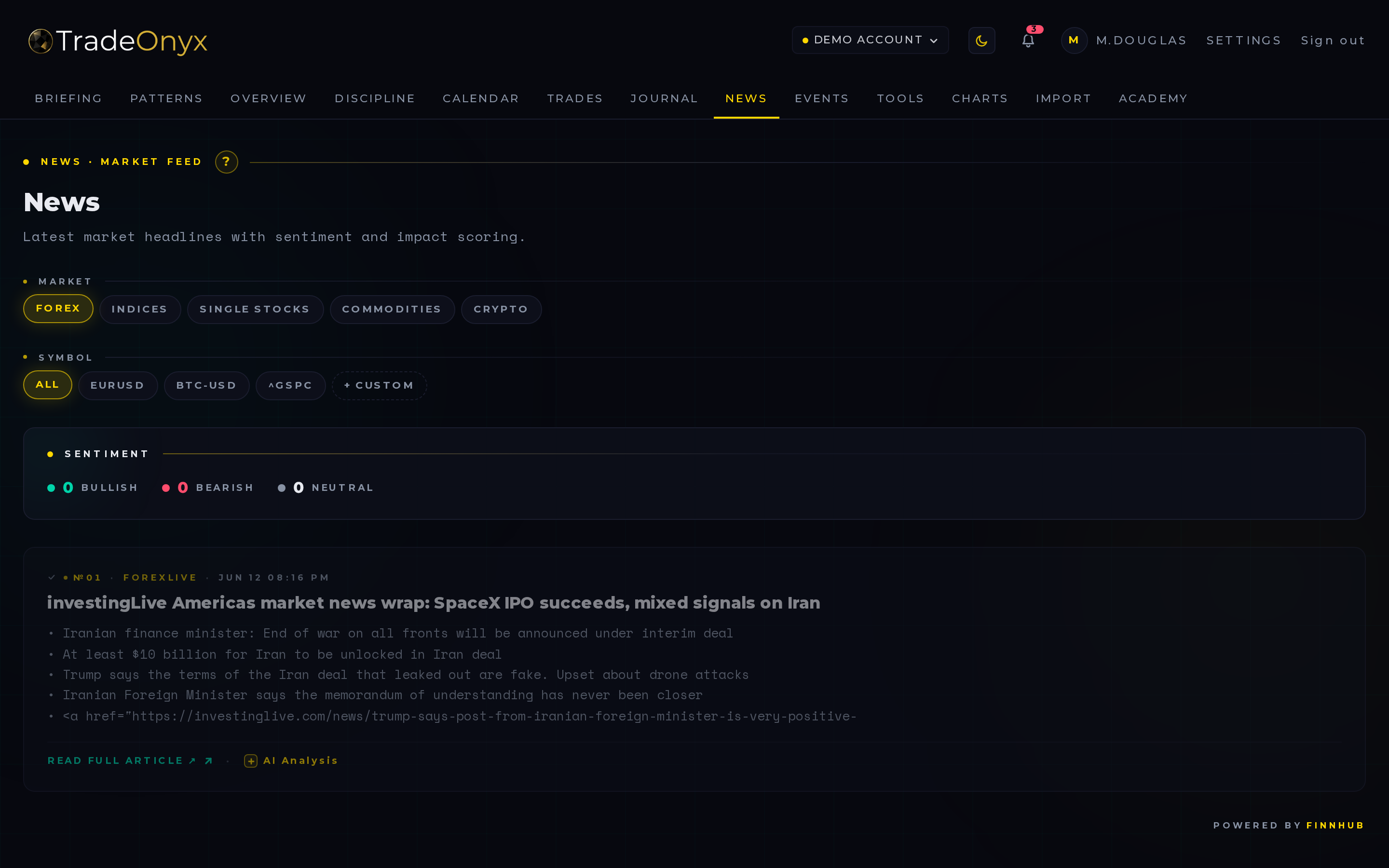The width and height of the screenshot is (1389, 868).
Task: Open the Finnhub attribution link
Action: [x=1335, y=825]
